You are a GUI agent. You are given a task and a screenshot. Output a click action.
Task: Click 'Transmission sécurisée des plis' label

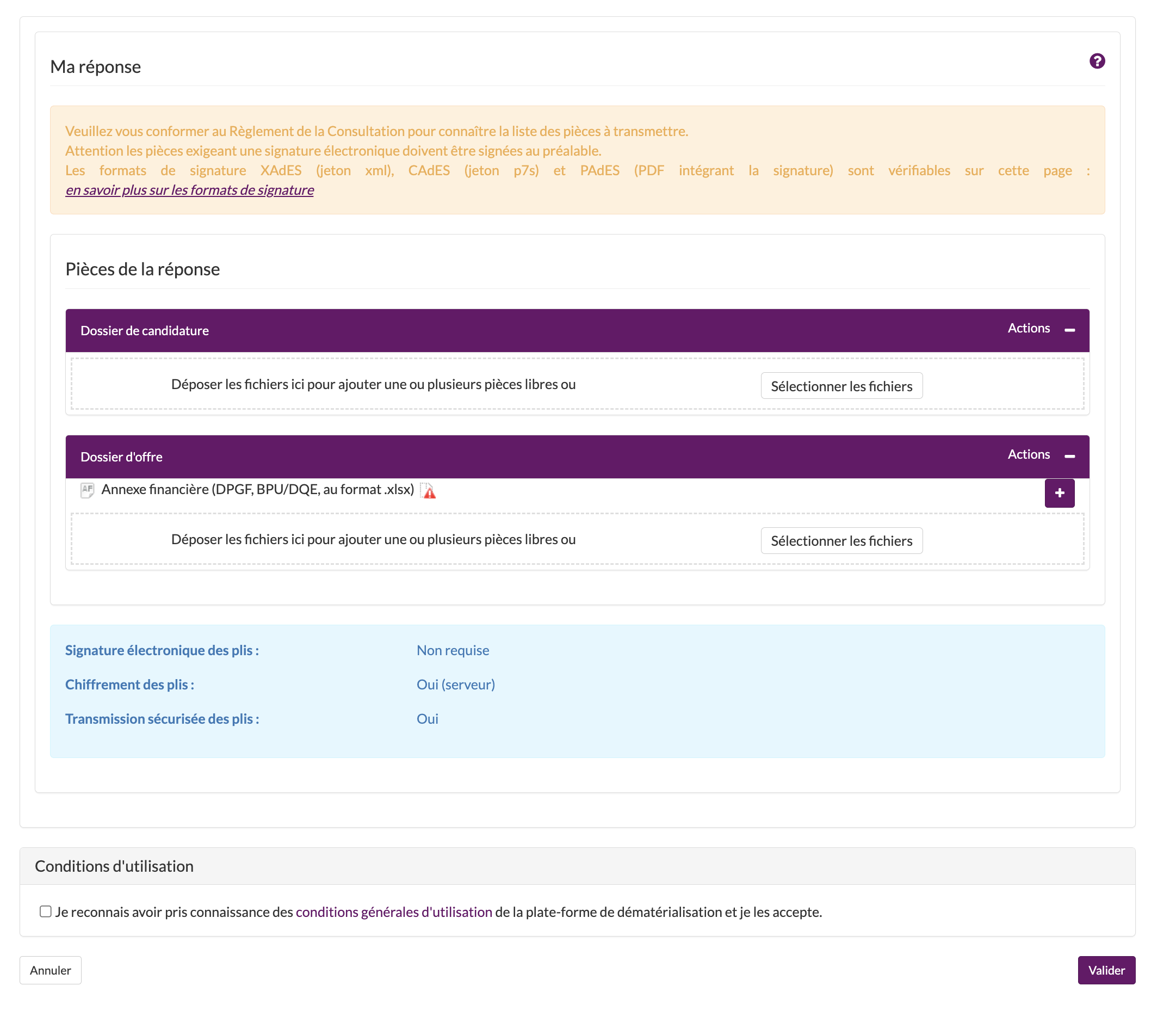click(x=162, y=718)
